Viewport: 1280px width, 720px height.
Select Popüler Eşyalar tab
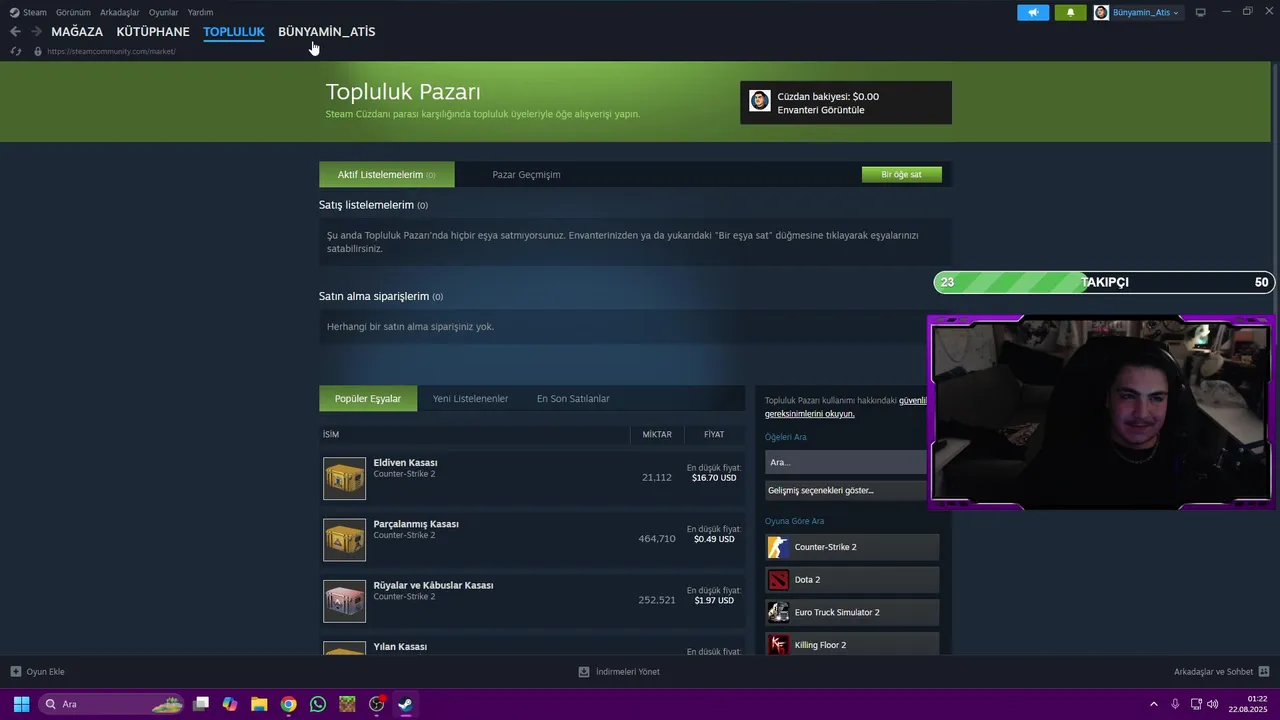coord(368,398)
